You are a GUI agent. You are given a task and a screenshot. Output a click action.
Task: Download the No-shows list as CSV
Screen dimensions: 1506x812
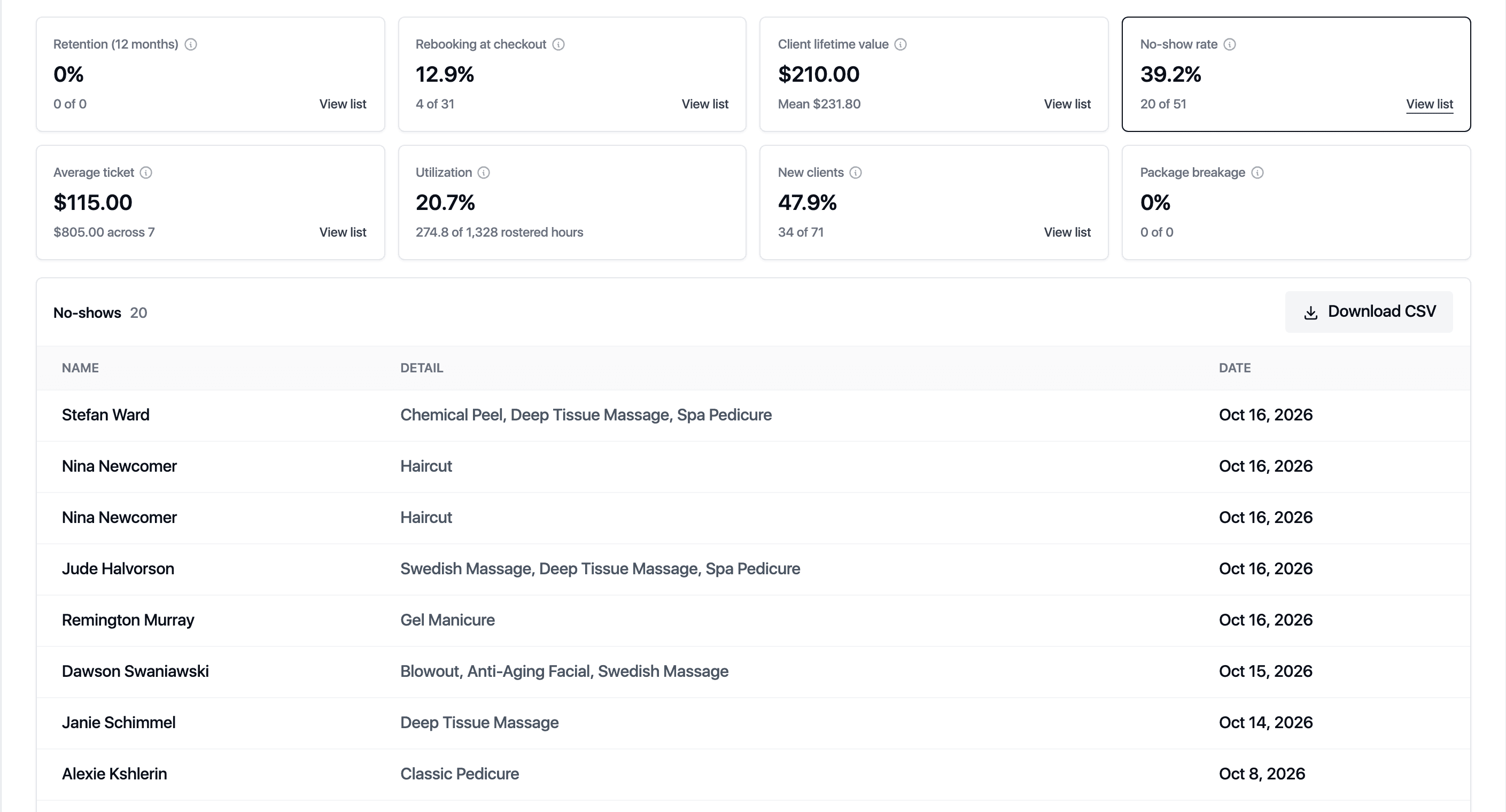click(x=1369, y=311)
